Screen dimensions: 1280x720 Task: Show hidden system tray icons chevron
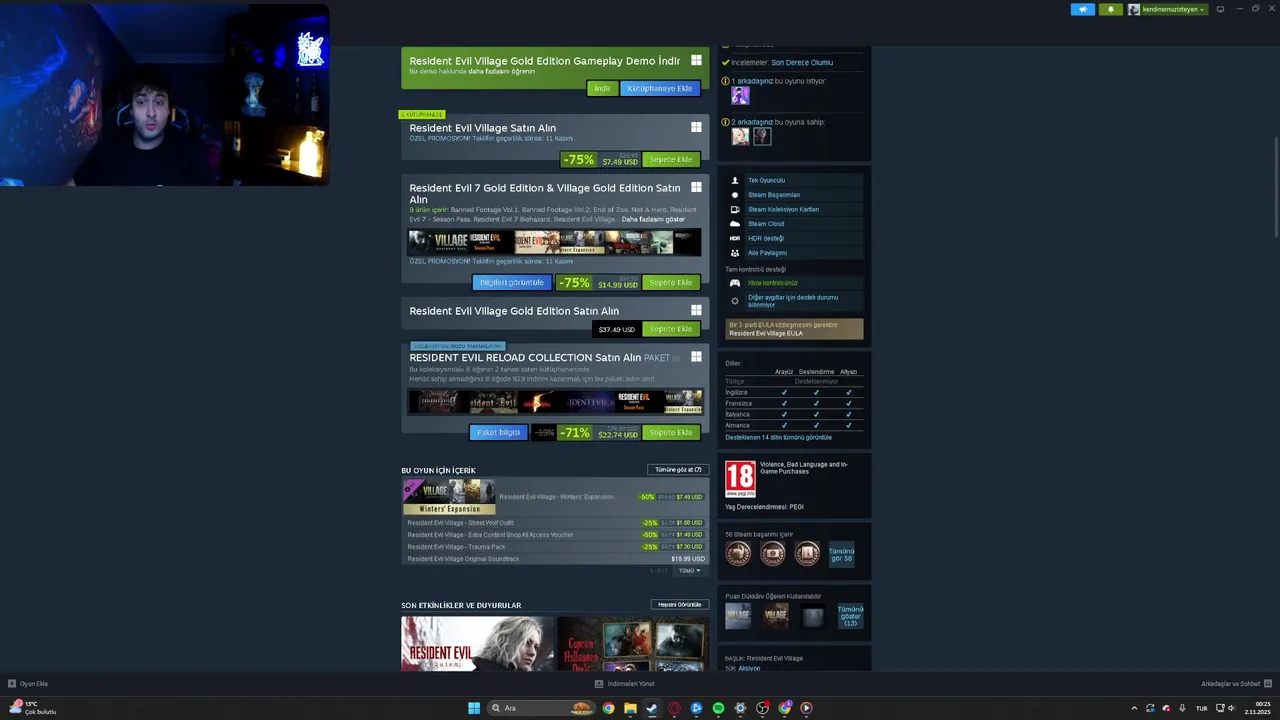[1133, 708]
